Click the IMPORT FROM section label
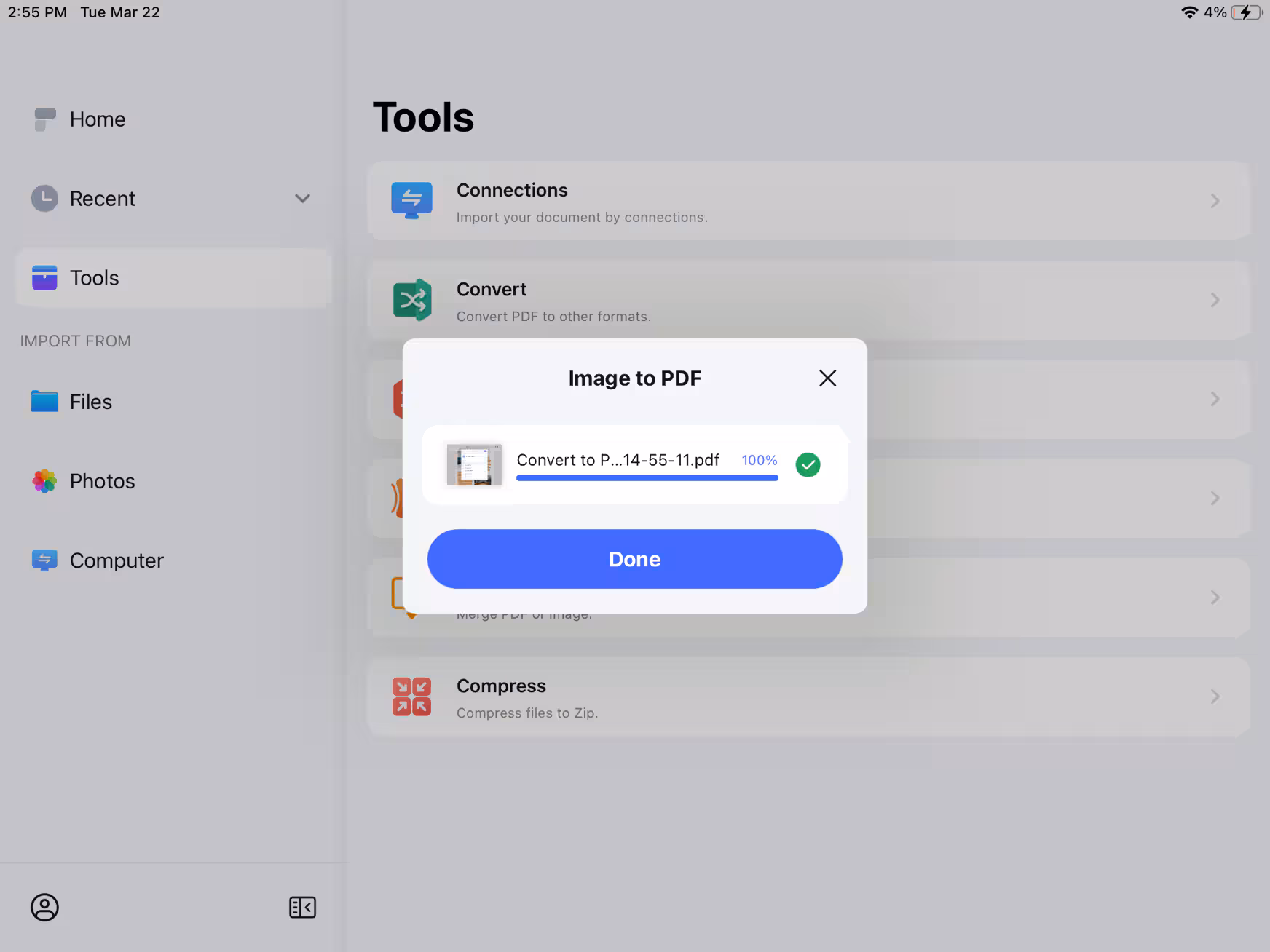The width and height of the screenshot is (1270, 952). click(76, 341)
